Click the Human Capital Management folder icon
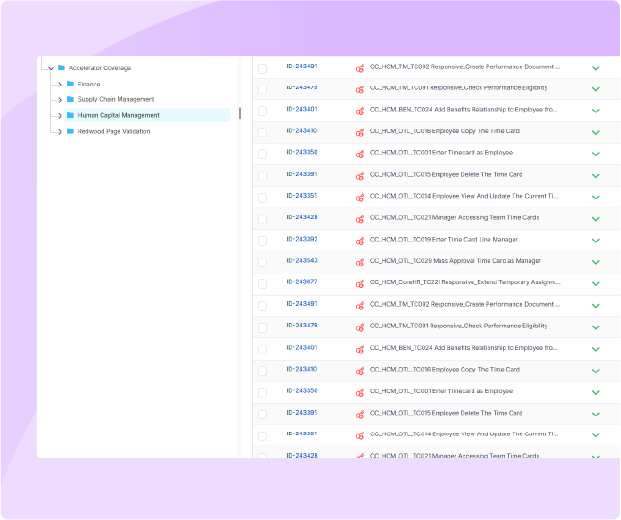 [x=70, y=116]
